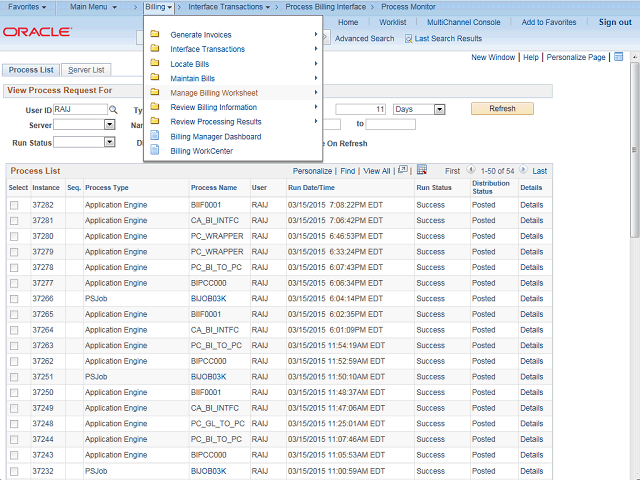Viewport: 640px width, 480px height.
Task: Open Details link for instance 37281
Action: pyautogui.click(x=531, y=221)
